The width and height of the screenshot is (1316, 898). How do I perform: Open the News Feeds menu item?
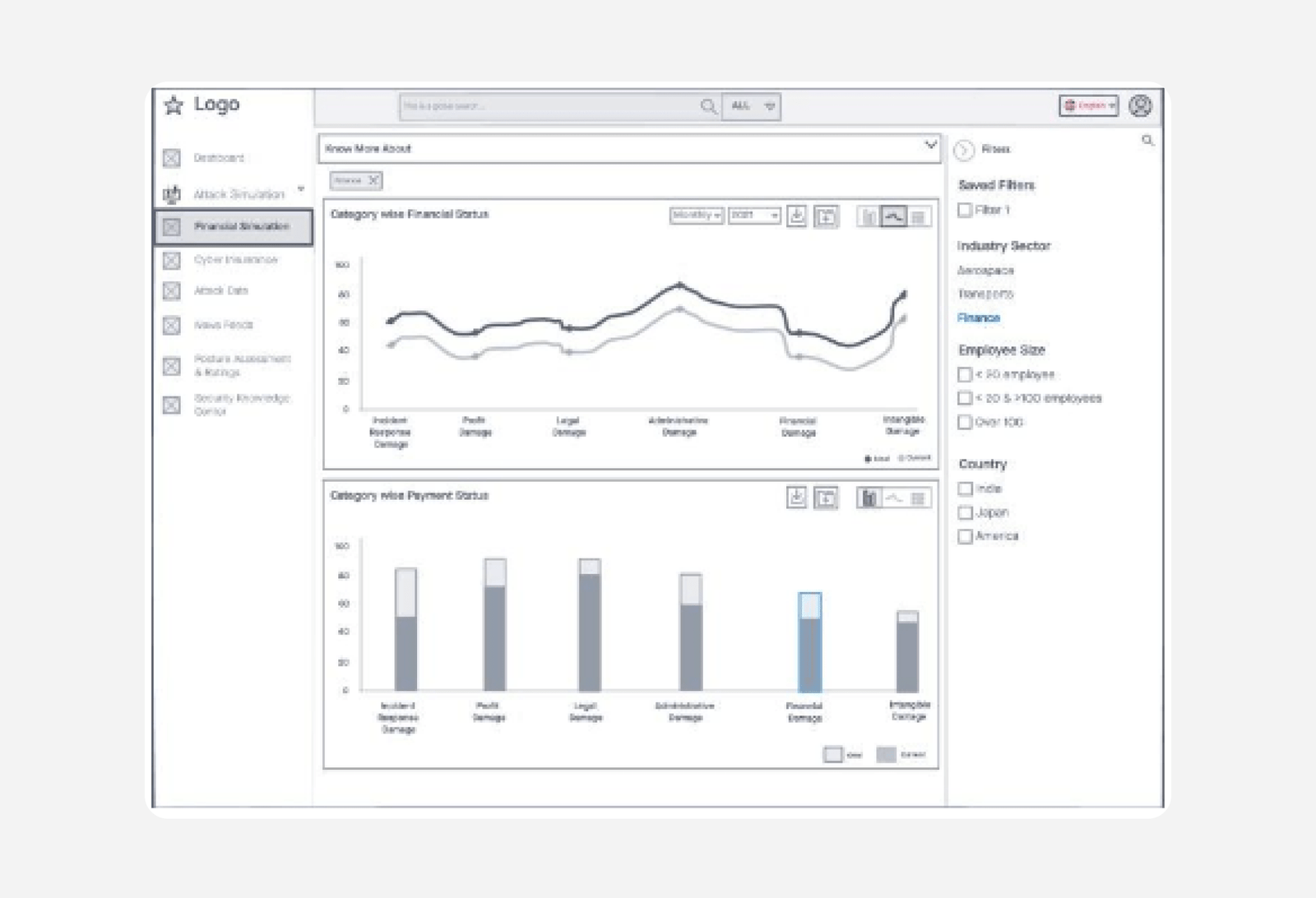[x=223, y=326]
